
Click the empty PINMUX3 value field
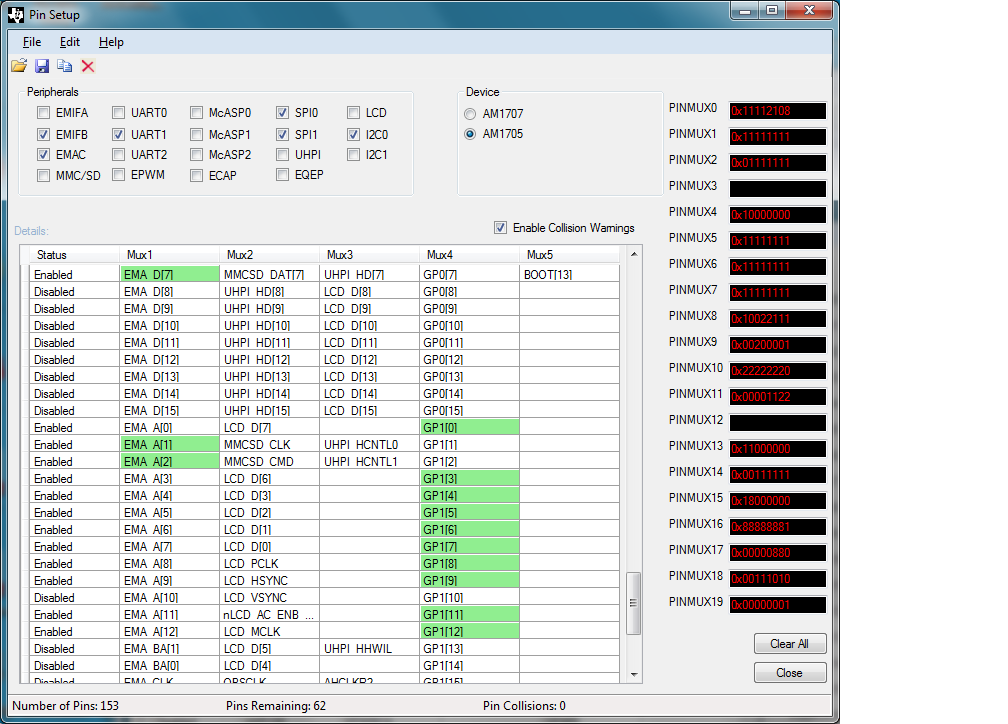tap(777, 188)
